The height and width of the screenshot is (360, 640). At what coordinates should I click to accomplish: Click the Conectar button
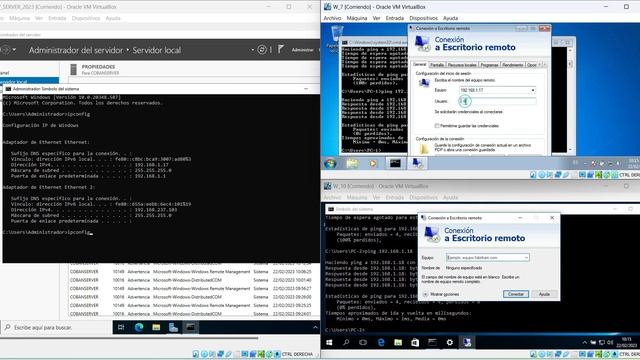[x=516, y=294]
